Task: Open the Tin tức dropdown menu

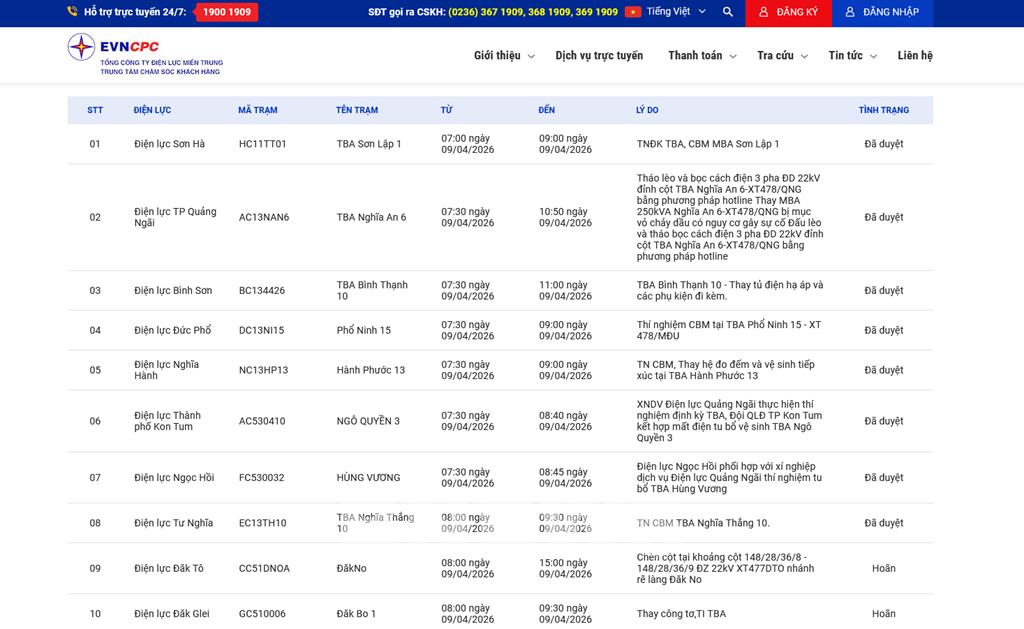Action: click(x=852, y=56)
